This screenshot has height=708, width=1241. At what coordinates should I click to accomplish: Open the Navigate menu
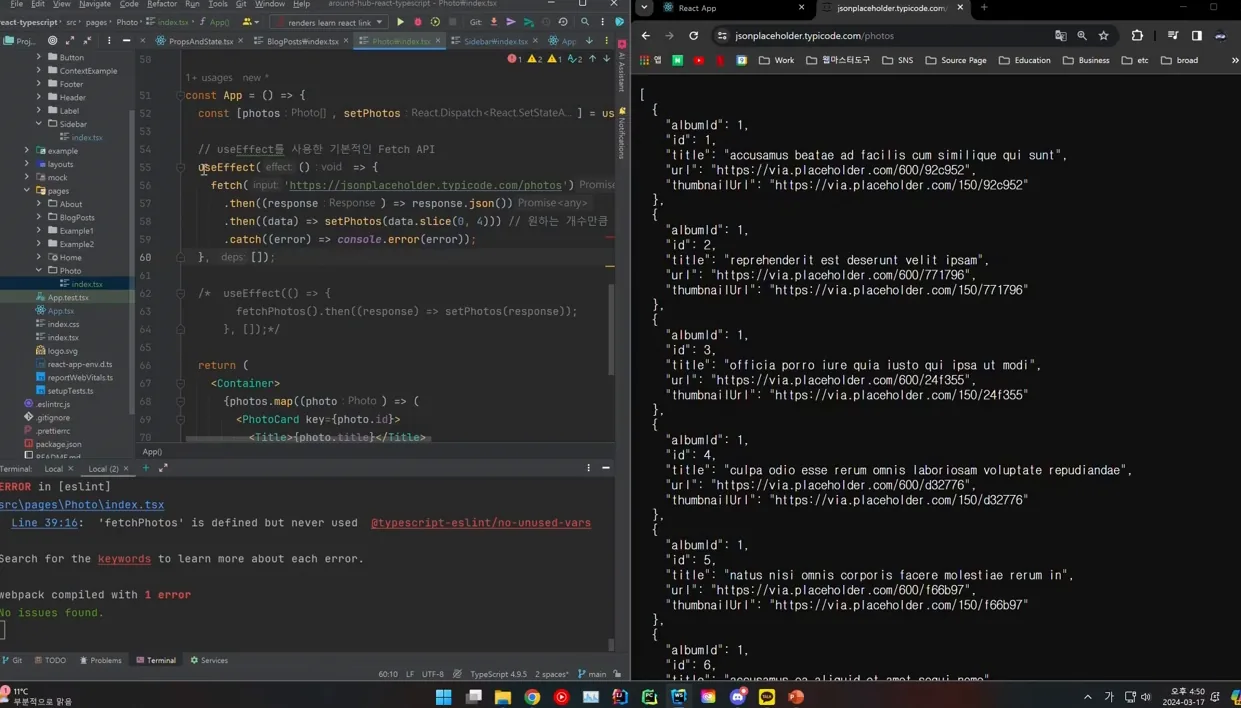[95, 4]
